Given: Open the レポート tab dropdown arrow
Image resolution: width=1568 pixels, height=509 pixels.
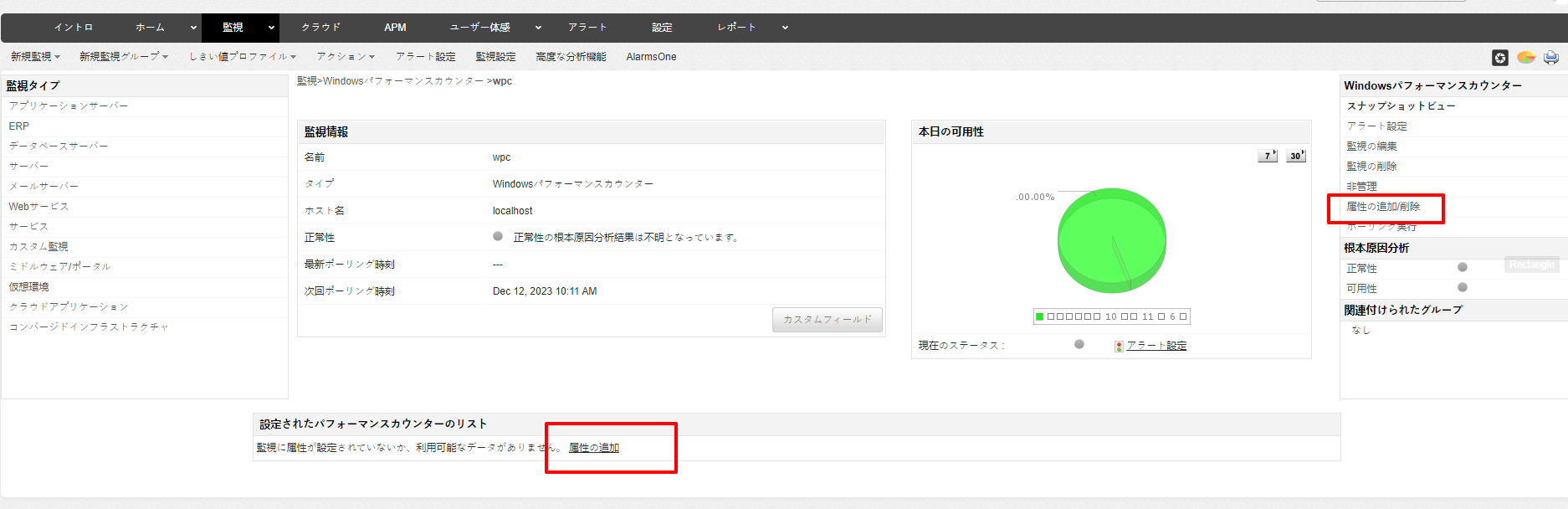Looking at the screenshot, I should pos(785,28).
